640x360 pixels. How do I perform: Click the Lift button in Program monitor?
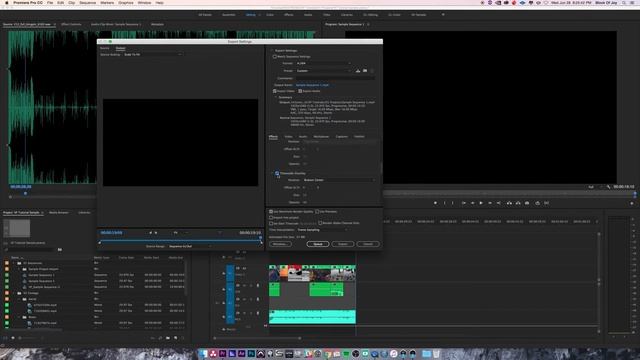click(509, 203)
